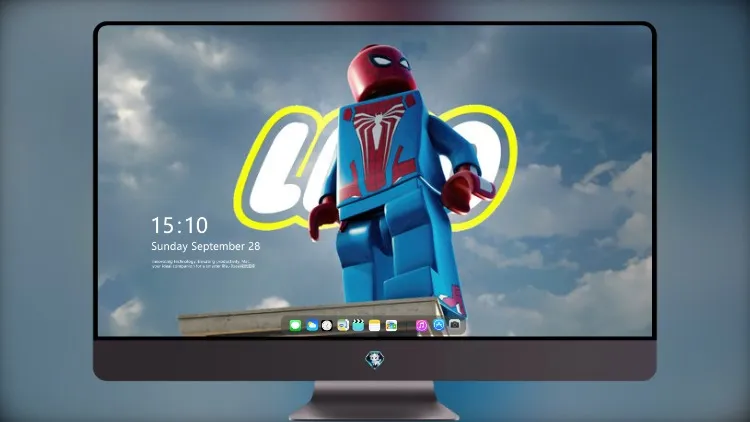The height and width of the screenshot is (422, 750).
Task: Open the photo gallery app in the dock
Action: click(x=391, y=325)
